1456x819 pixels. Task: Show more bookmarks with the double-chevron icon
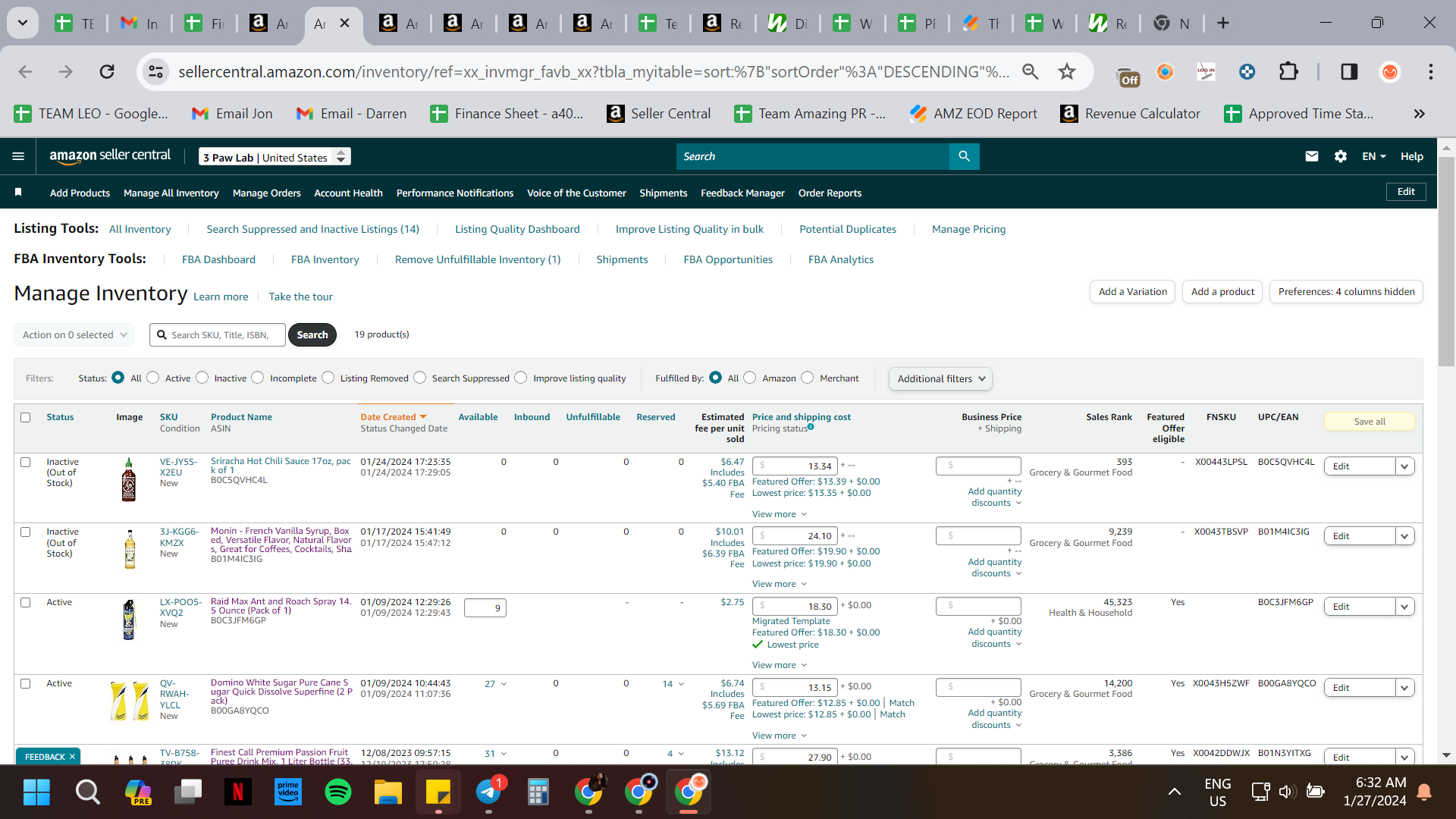pyautogui.click(x=1419, y=114)
